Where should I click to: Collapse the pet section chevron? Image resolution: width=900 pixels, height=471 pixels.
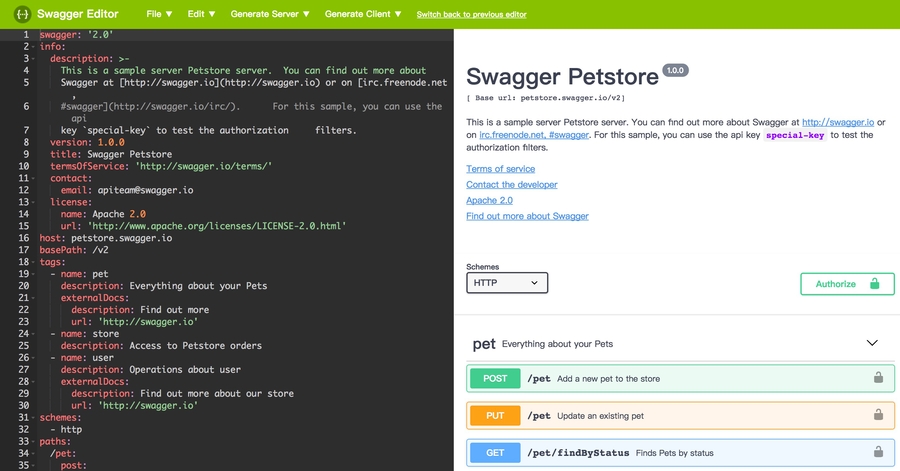[872, 343]
